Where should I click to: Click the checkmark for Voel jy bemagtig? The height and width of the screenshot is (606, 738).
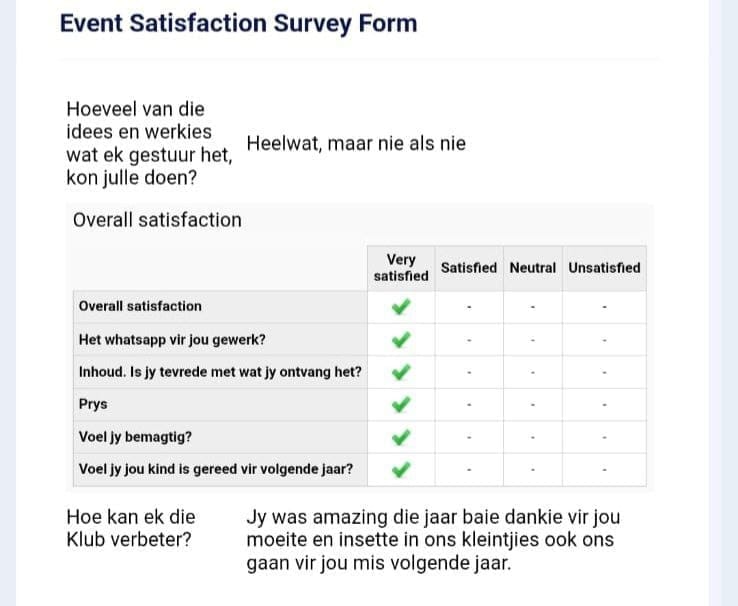tap(401, 437)
